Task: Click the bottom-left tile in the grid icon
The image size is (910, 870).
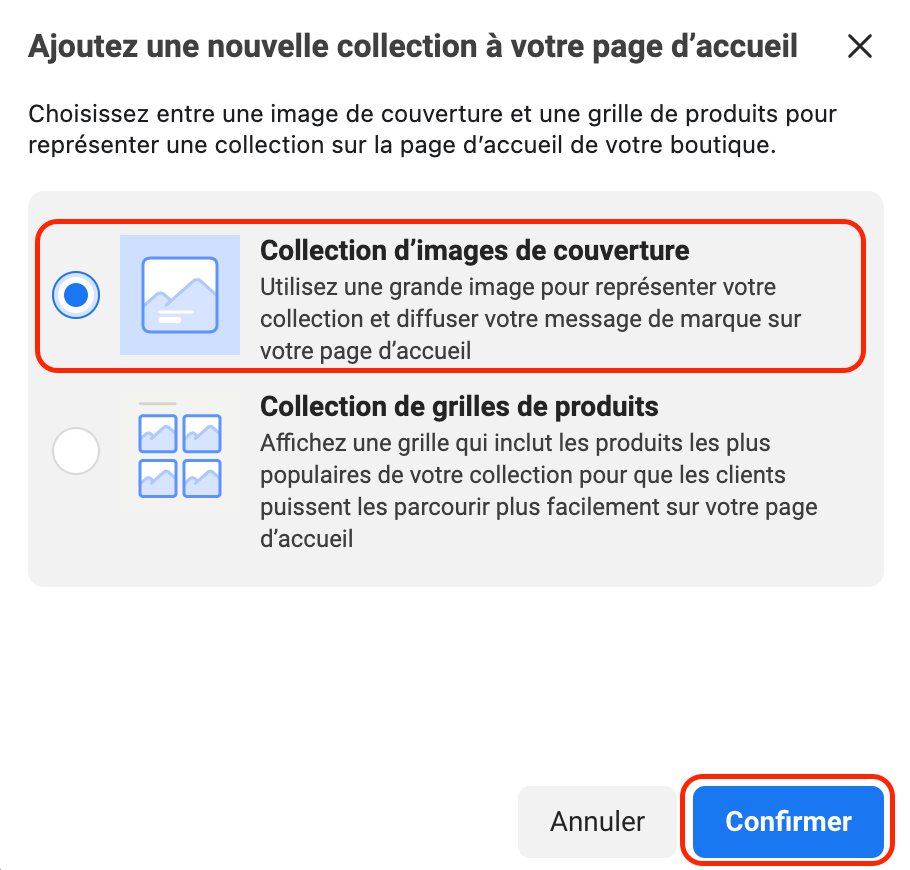Action: tap(157, 478)
